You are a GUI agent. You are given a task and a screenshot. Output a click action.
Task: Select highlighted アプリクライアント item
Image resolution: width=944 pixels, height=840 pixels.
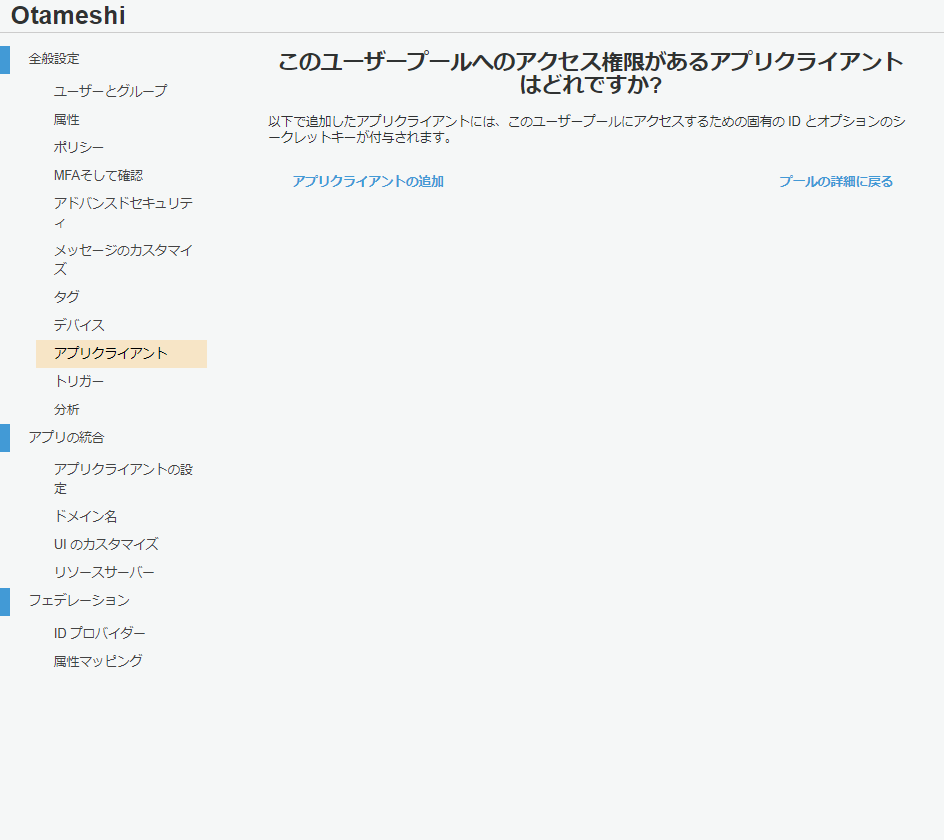[122, 353]
